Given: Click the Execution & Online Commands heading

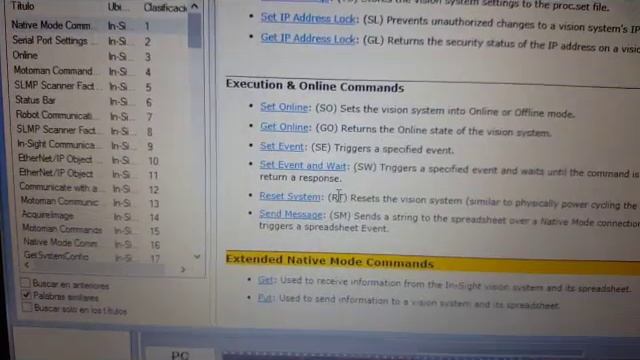Looking at the screenshot, I should tap(315, 86).
